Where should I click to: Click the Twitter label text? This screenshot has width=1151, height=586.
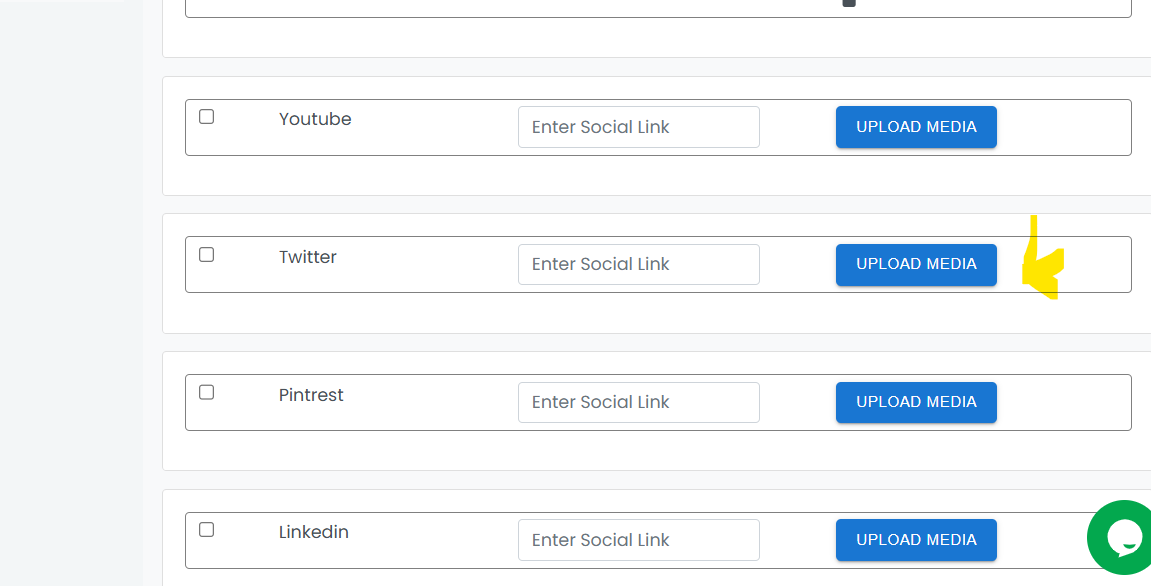pyautogui.click(x=308, y=257)
